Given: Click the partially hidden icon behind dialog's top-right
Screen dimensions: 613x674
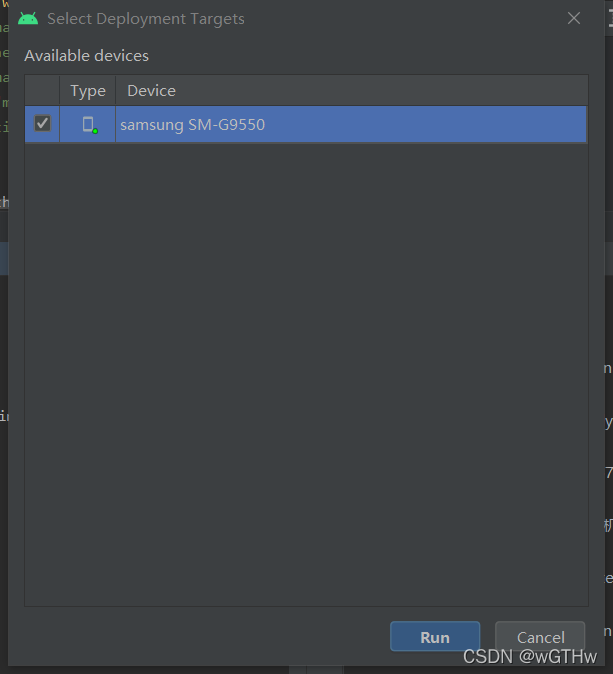Looking at the screenshot, I should (609, 18).
